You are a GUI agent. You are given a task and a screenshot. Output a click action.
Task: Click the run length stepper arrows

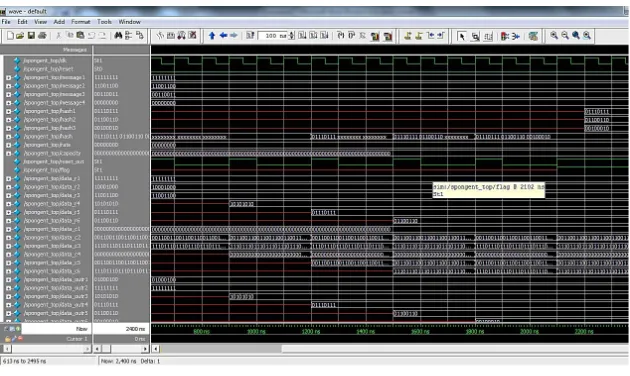click(292, 36)
